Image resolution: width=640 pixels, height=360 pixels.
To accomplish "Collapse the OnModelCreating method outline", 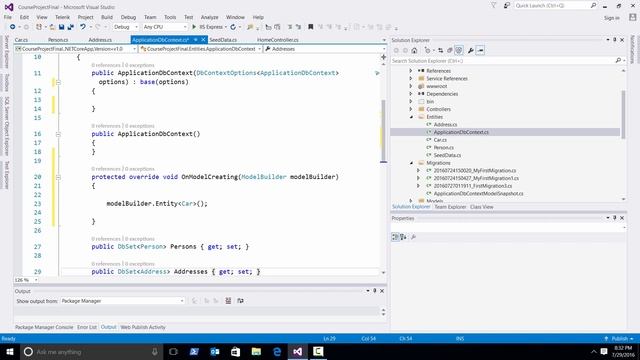I will 58,177.
